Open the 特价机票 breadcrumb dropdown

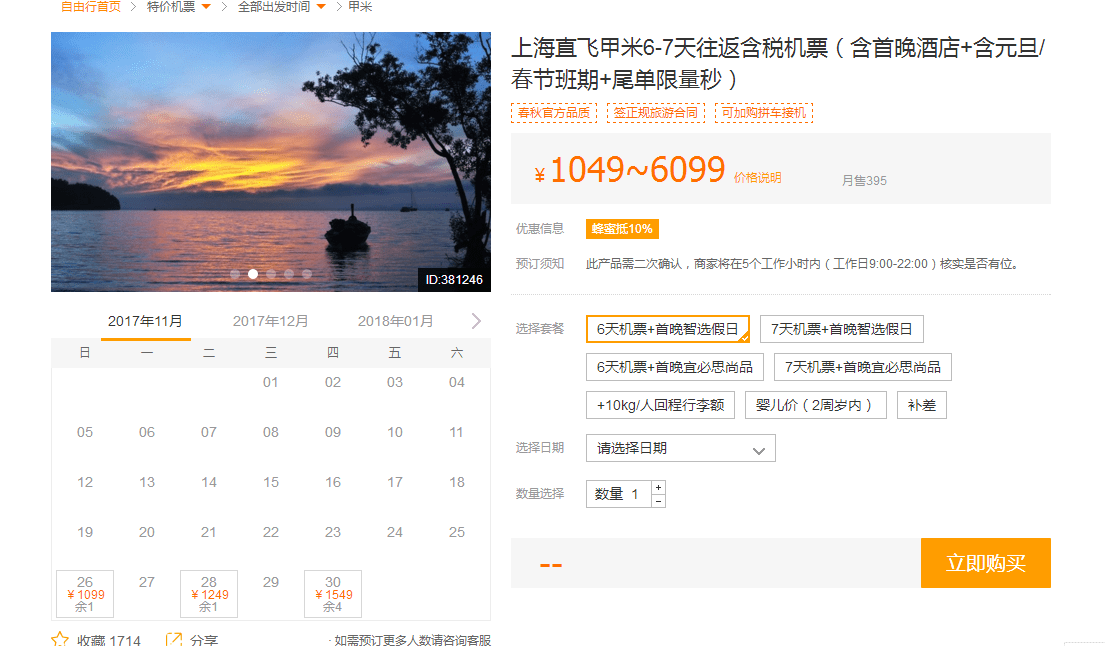coord(178,7)
